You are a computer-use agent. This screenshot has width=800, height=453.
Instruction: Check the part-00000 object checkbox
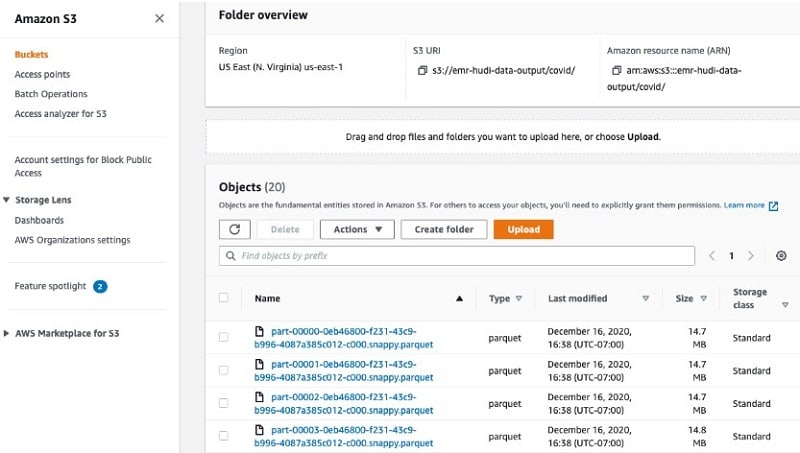click(223, 337)
